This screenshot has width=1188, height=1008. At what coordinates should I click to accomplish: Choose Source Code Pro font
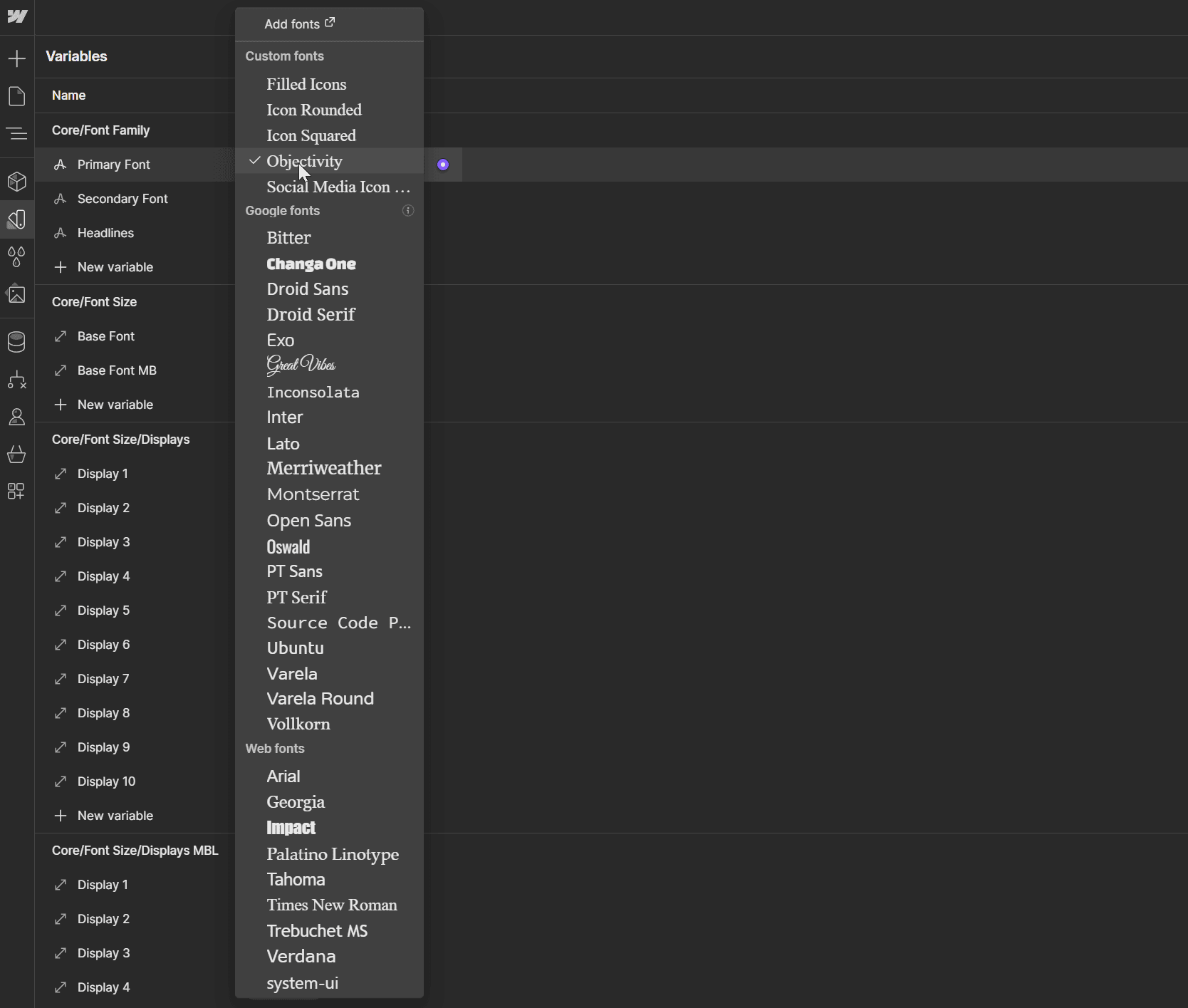point(329,623)
